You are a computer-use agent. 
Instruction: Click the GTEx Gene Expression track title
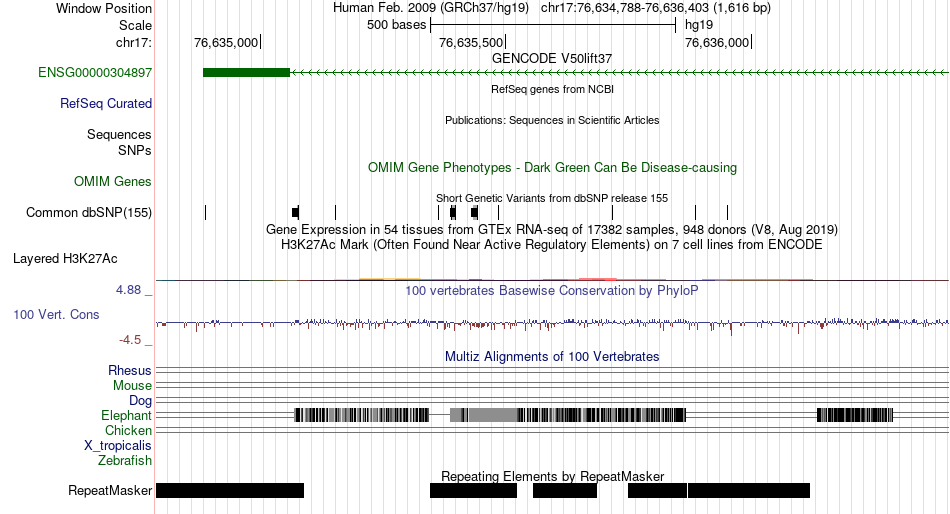(x=552, y=230)
